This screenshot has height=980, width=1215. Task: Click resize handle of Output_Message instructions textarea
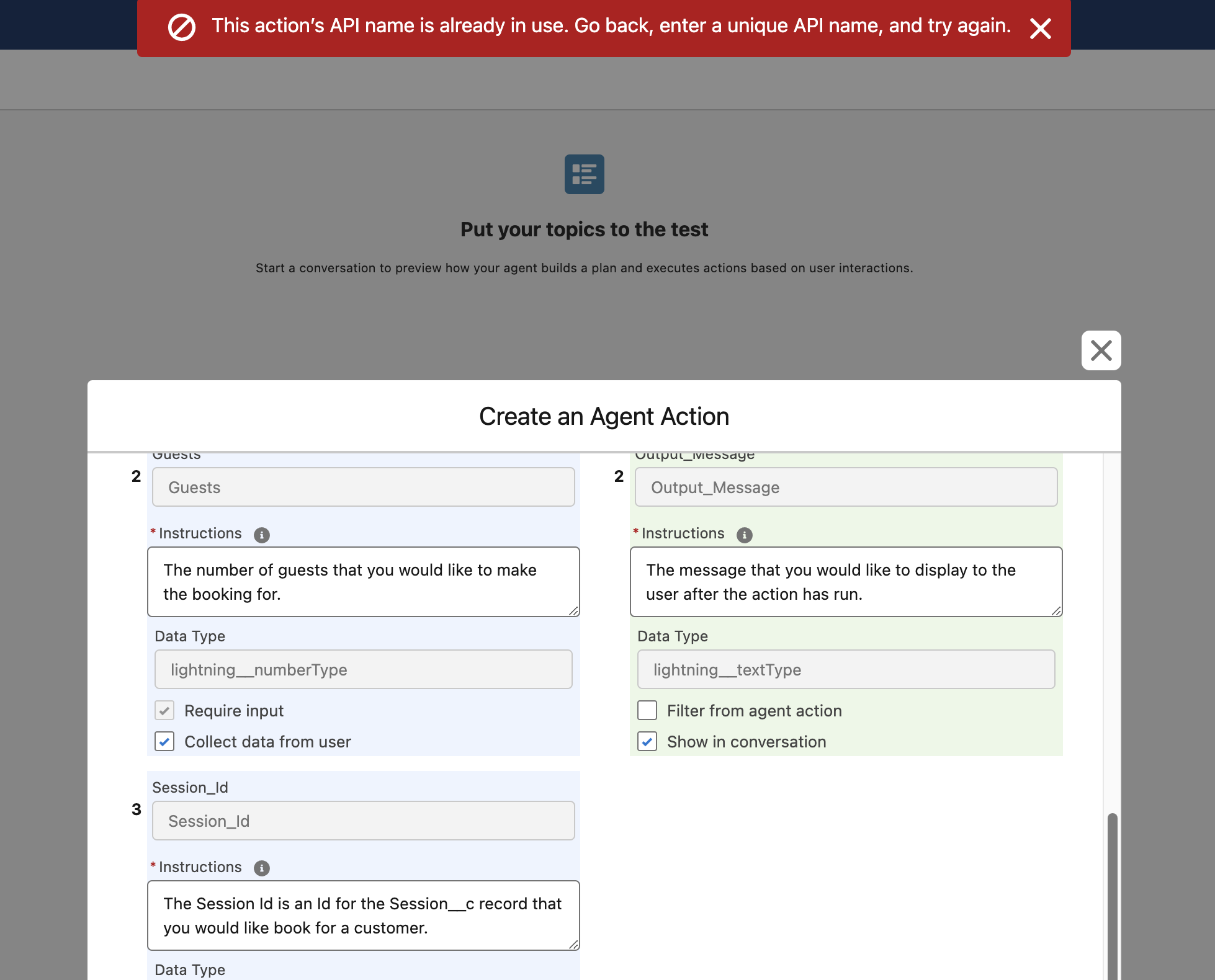(1056, 611)
